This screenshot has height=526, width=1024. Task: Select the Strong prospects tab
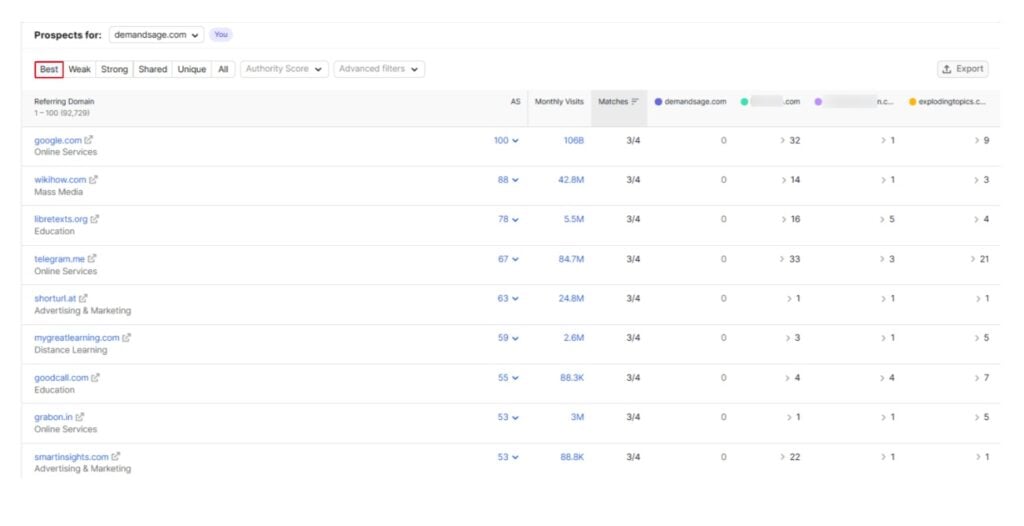114,69
